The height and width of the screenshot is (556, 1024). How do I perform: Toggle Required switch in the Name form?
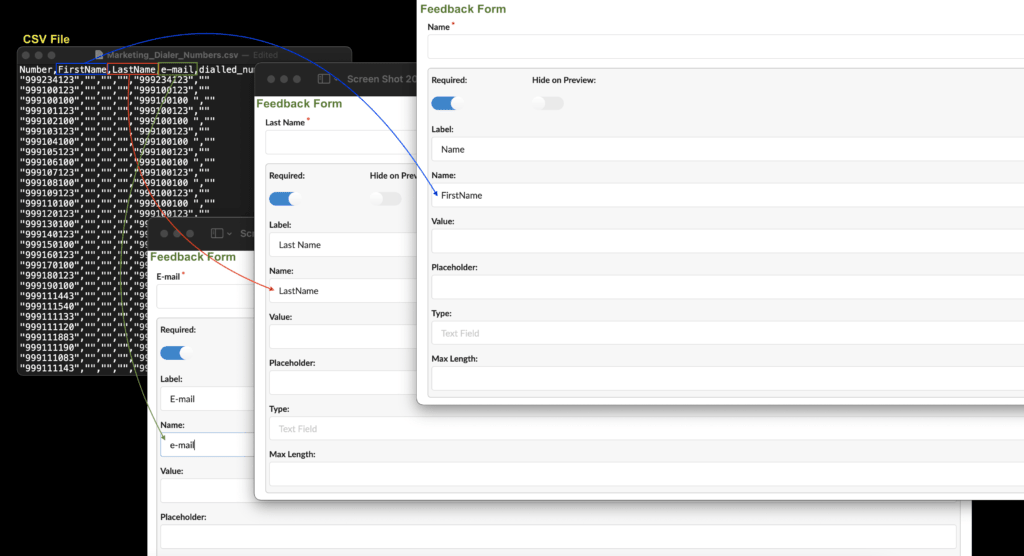[448, 103]
